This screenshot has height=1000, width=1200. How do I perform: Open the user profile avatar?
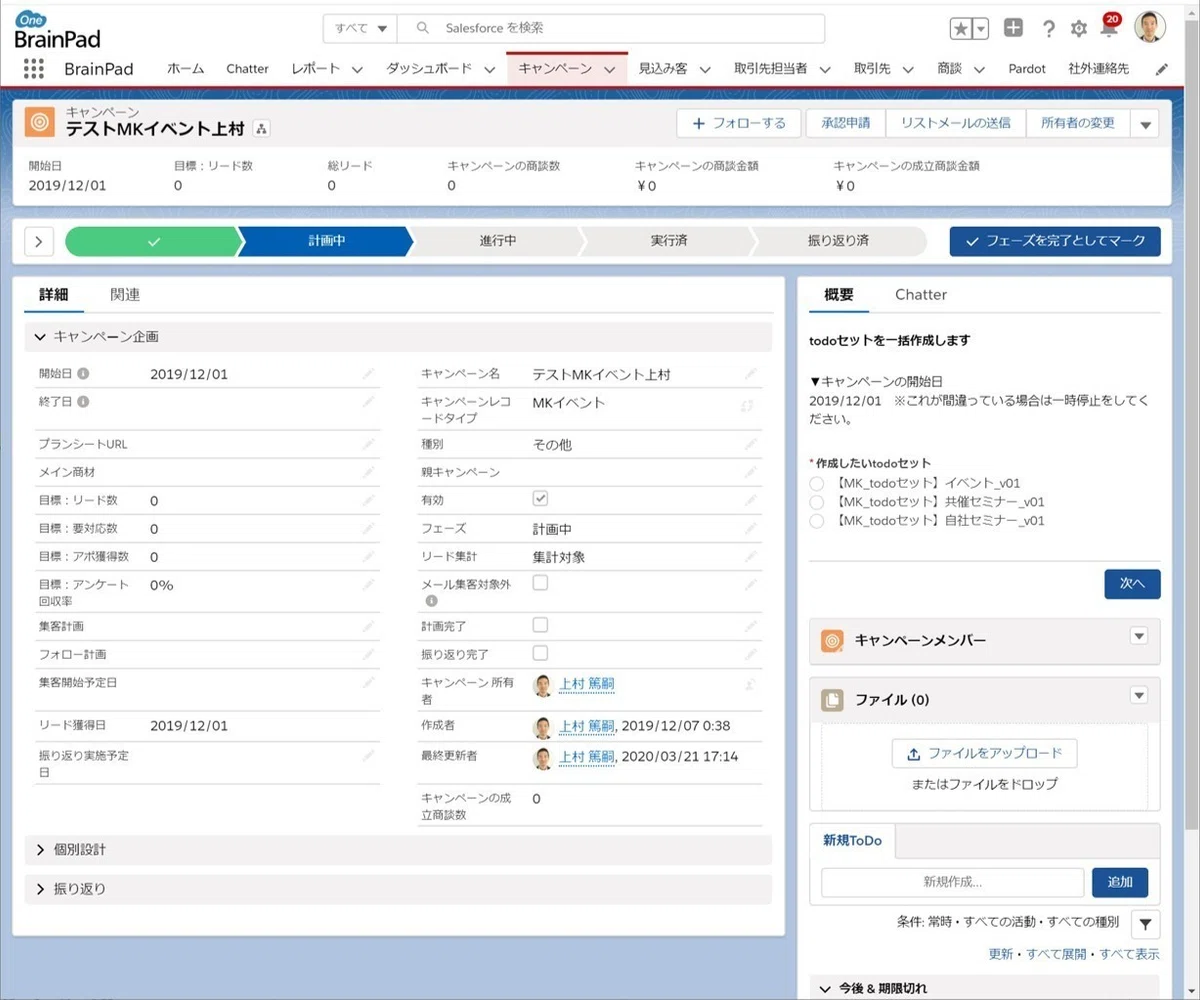[1150, 28]
